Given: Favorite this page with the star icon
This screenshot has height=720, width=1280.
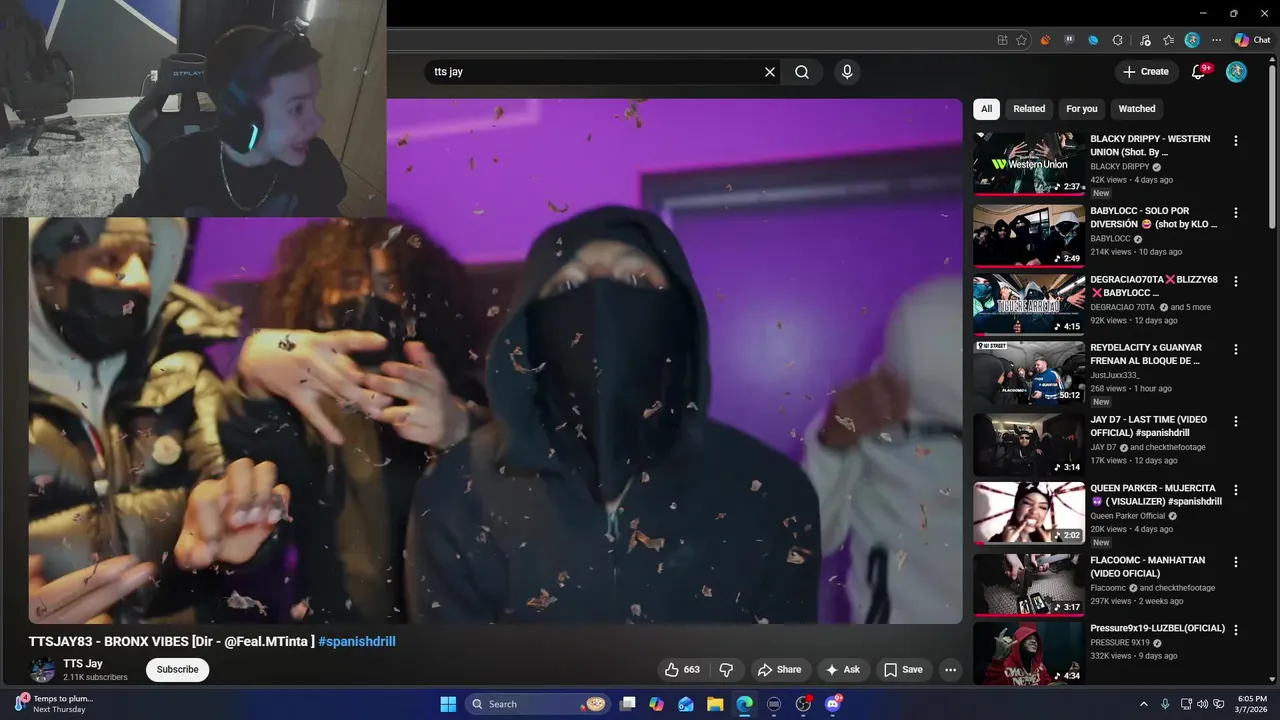Looking at the screenshot, I should click(x=1021, y=40).
